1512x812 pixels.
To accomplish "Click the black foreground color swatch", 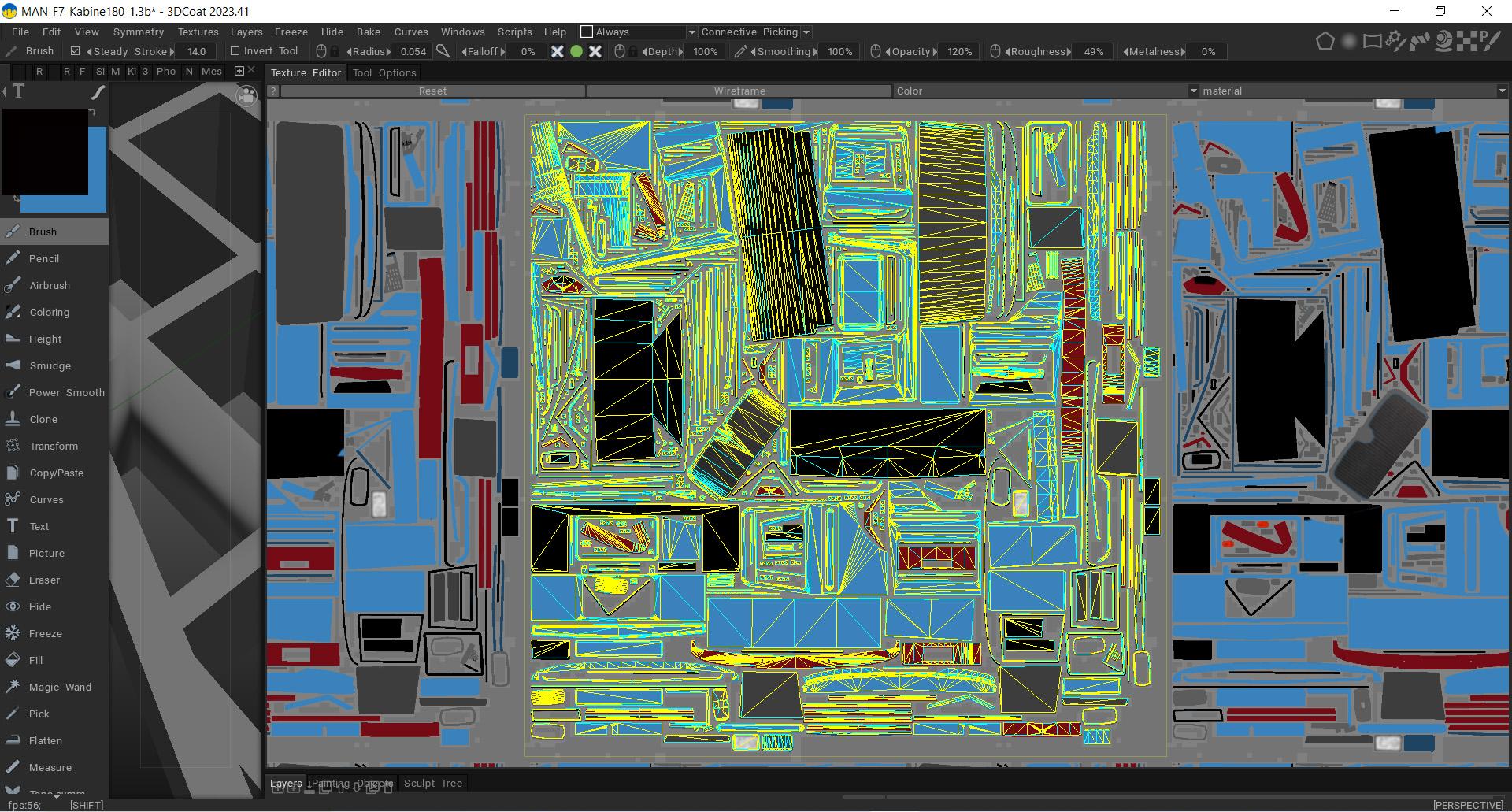I will click(45, 151).
